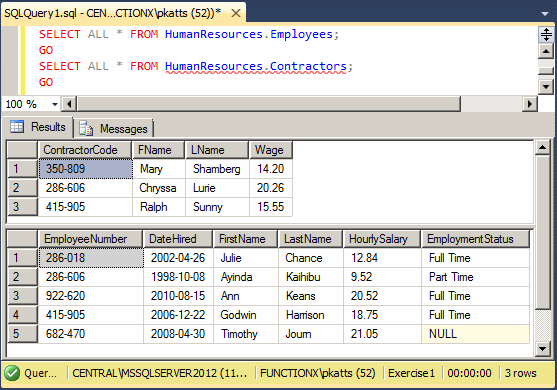The width and height of the screenshot is (557, 390).
Task: Click the ContractorCode column header
Action: point(85,150)
